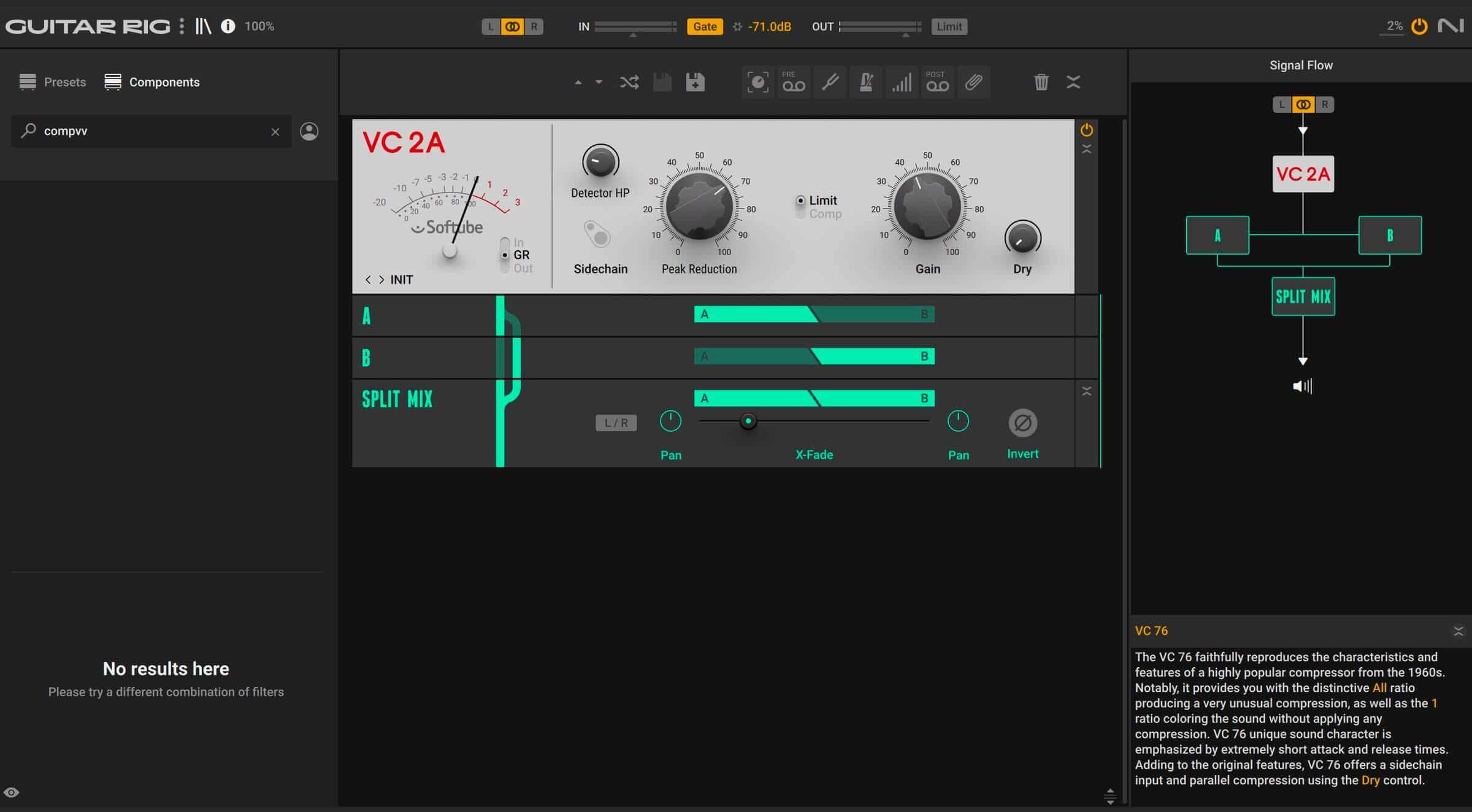The height and width of the screenshot is (812, 1472).
Task: Select the Limit mode radio button
Action: pos(800,201)
